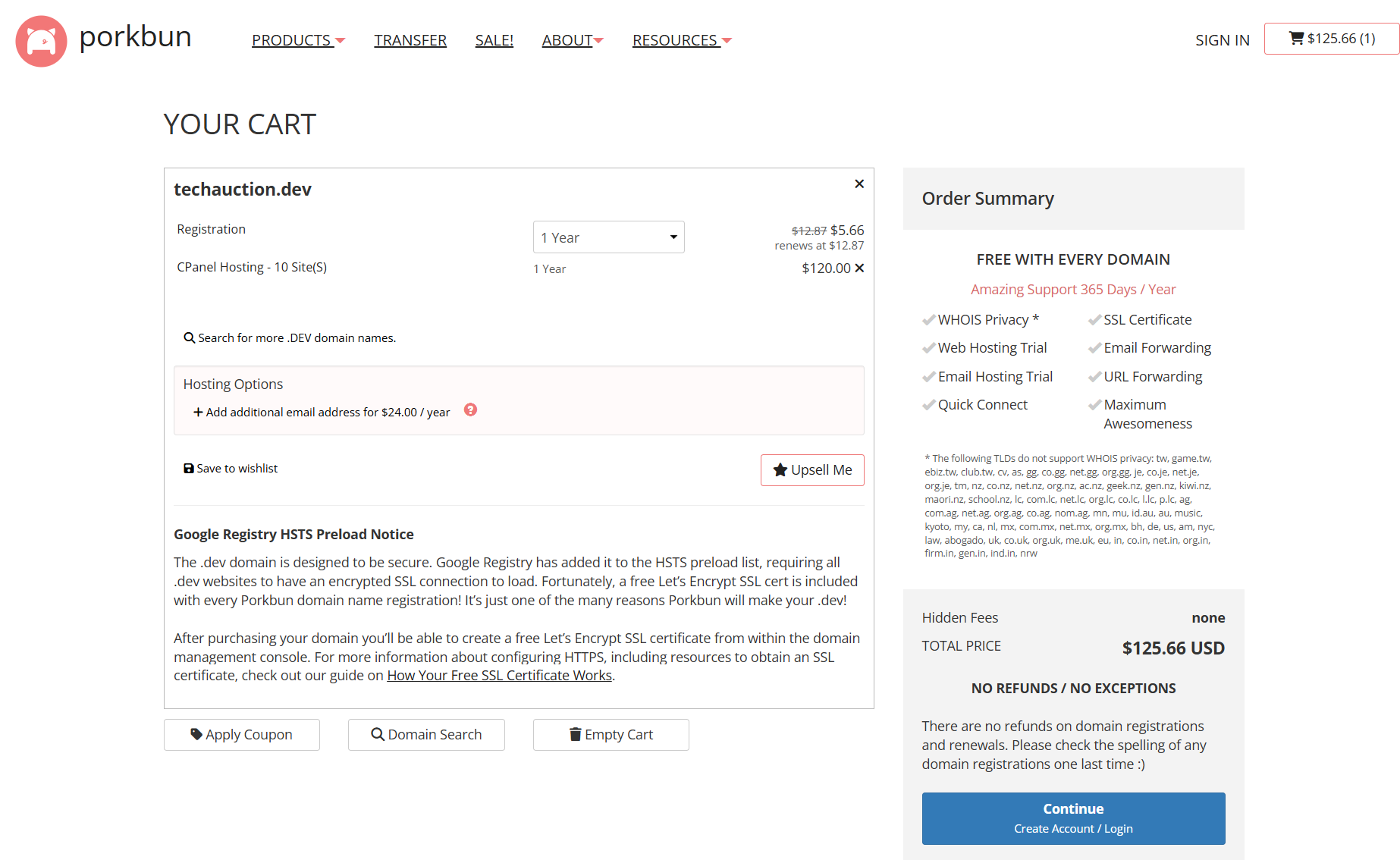
Task: Click SIGN IN link
Action: (1223, 40)
